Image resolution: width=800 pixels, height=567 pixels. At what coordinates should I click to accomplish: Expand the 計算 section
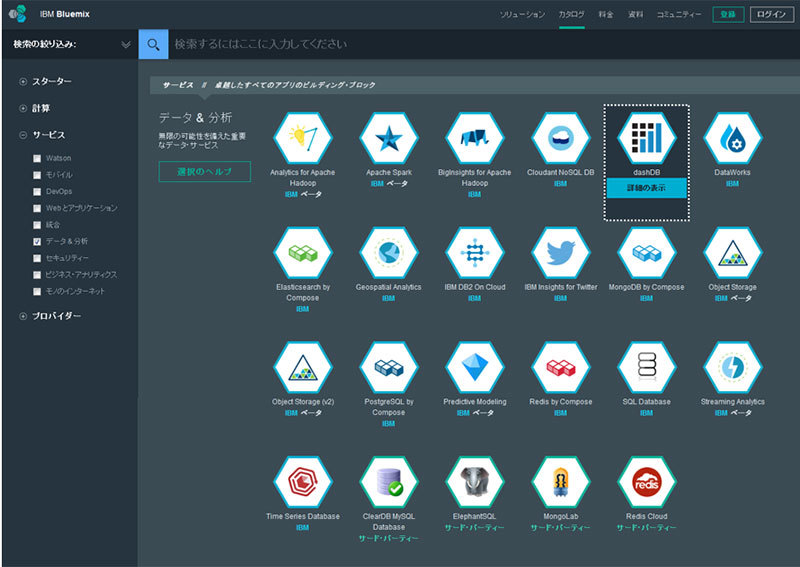tap(23, 108)
